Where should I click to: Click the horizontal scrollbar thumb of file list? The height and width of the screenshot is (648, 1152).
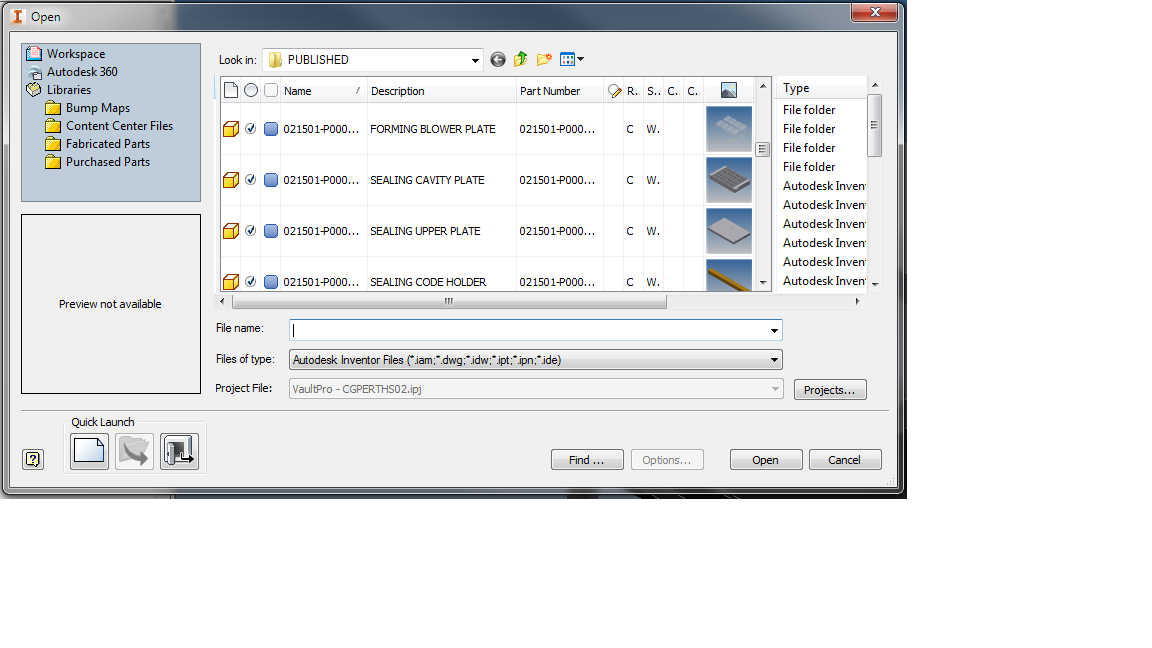coord(449,301)
